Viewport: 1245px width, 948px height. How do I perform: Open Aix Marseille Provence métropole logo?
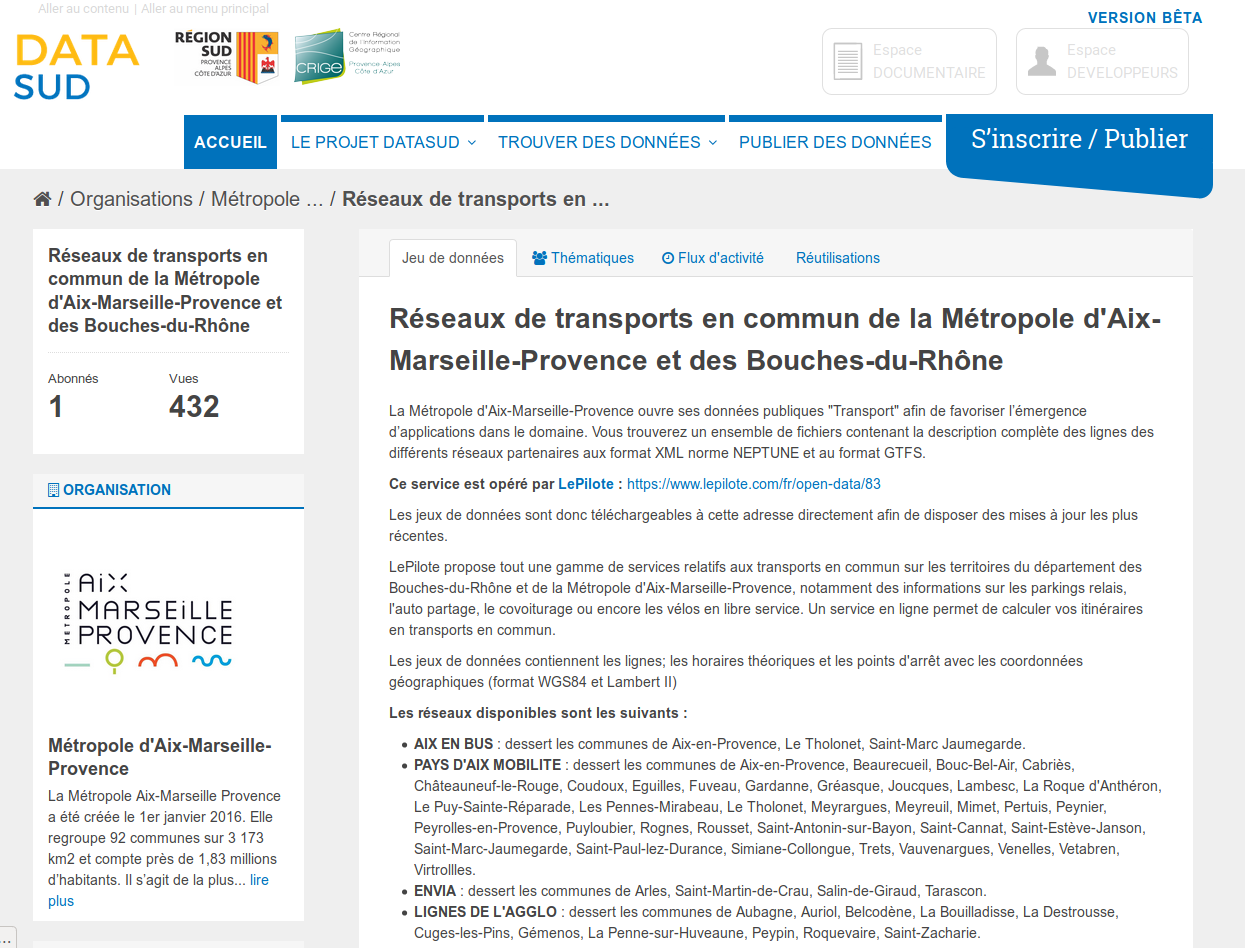coord(148,622)
